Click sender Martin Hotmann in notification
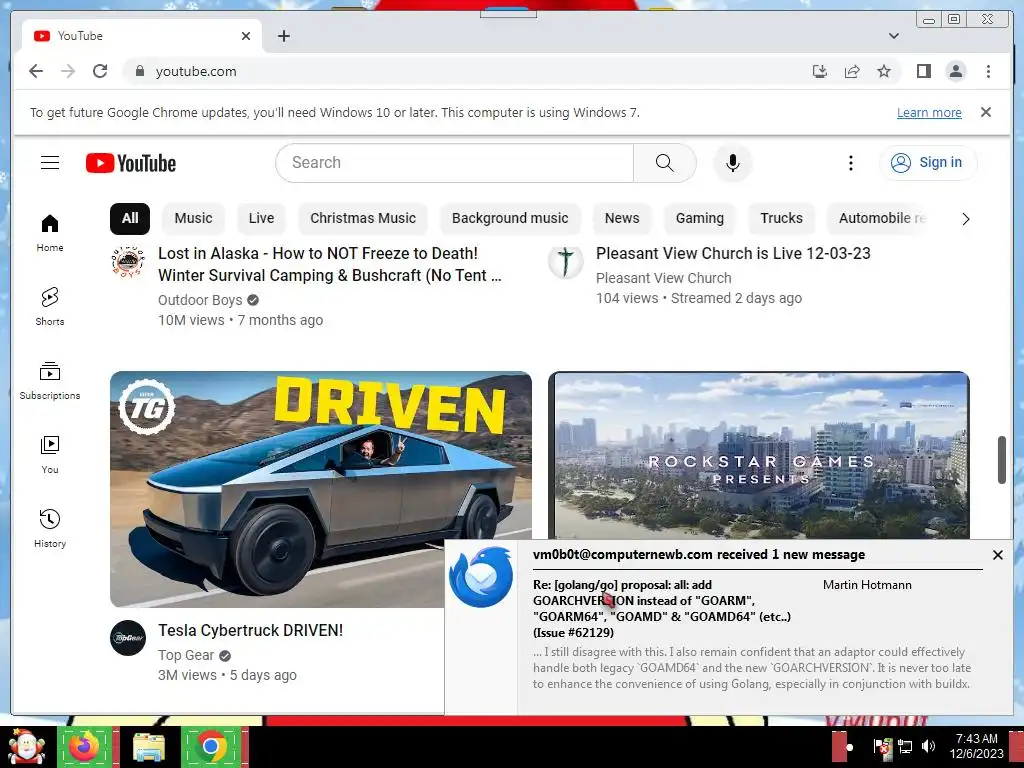The height and width of the screenshot is (768, 1024). 867,584
